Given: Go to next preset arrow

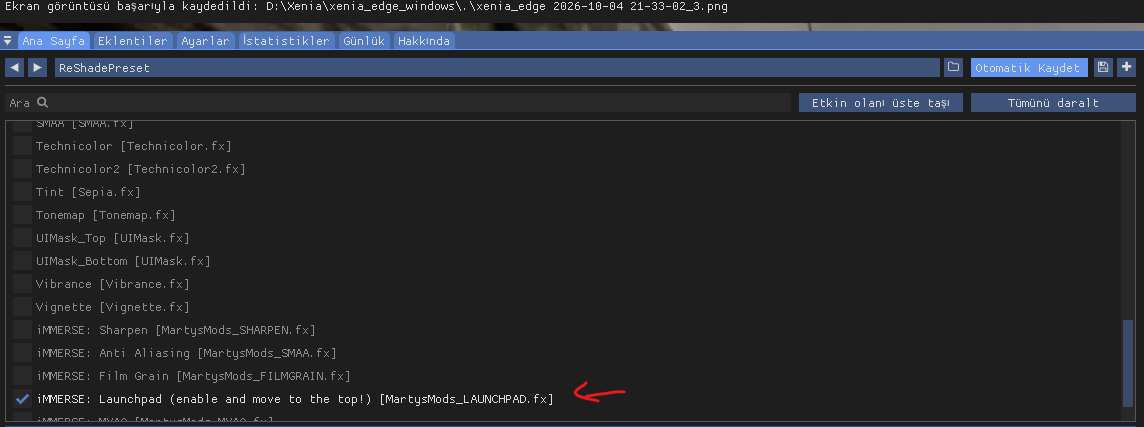Looking at the screenshot, I should (x=37, y=68).
